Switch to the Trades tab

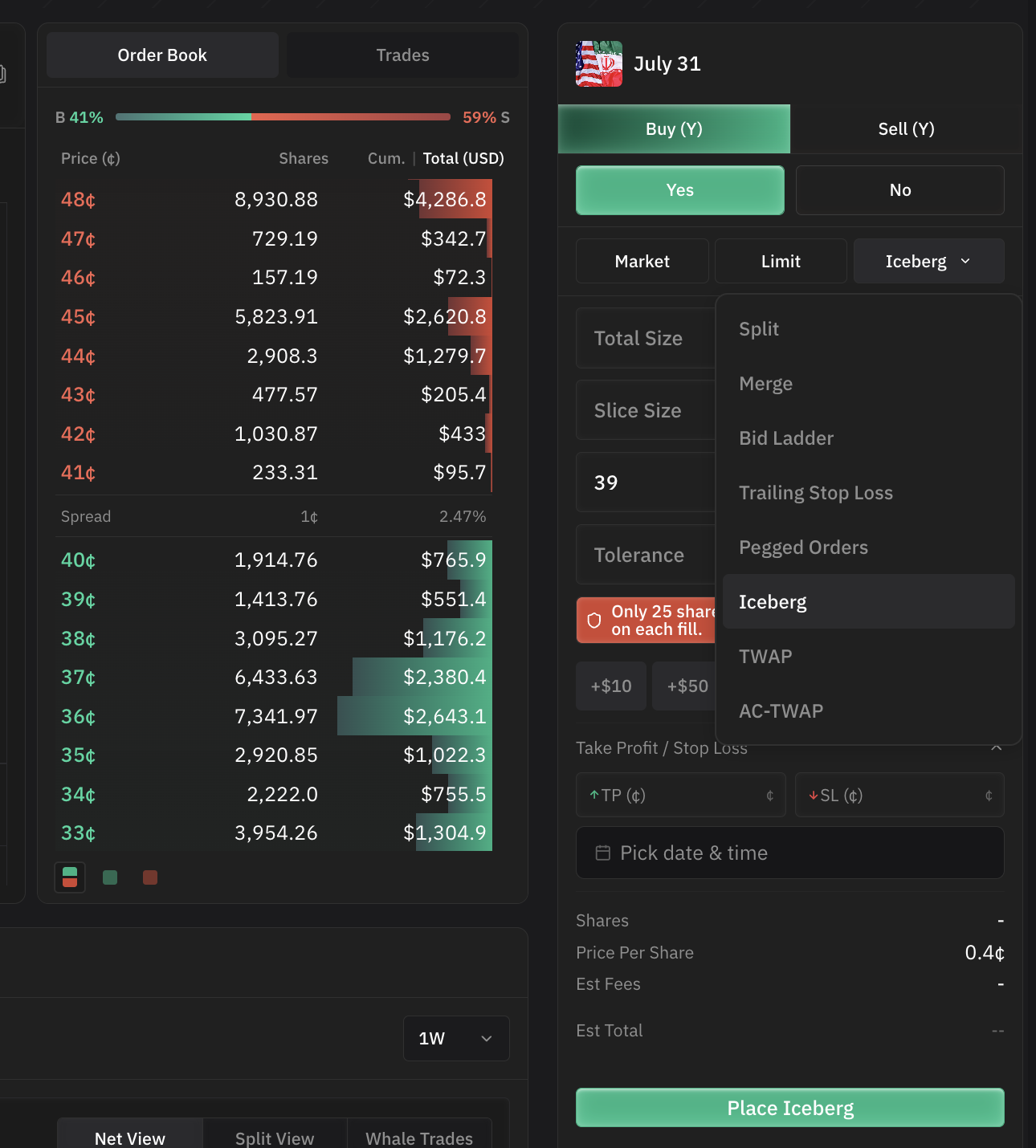tap(402, 55)
